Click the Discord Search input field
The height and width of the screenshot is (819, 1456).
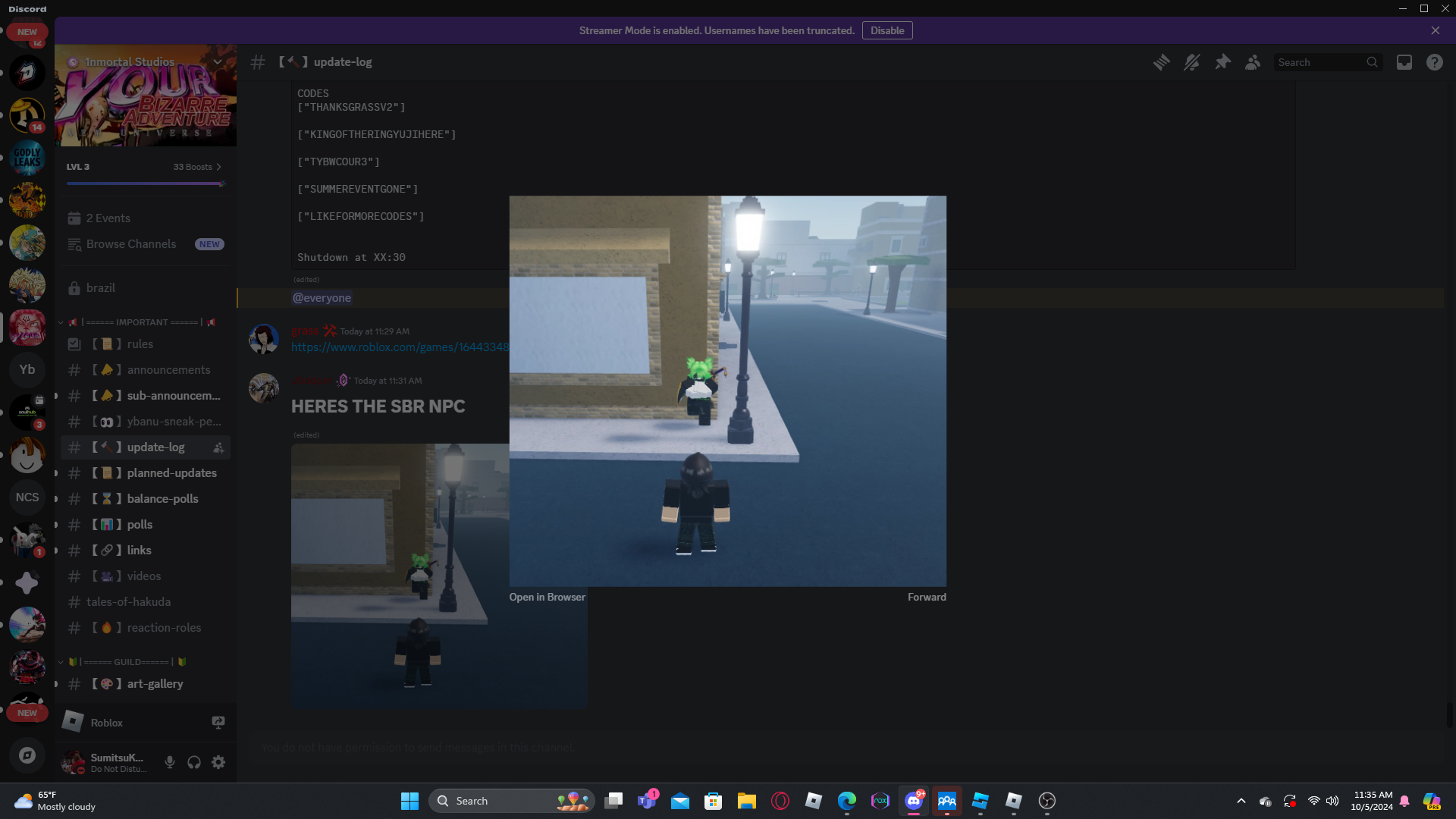(x=1319, y=62)
